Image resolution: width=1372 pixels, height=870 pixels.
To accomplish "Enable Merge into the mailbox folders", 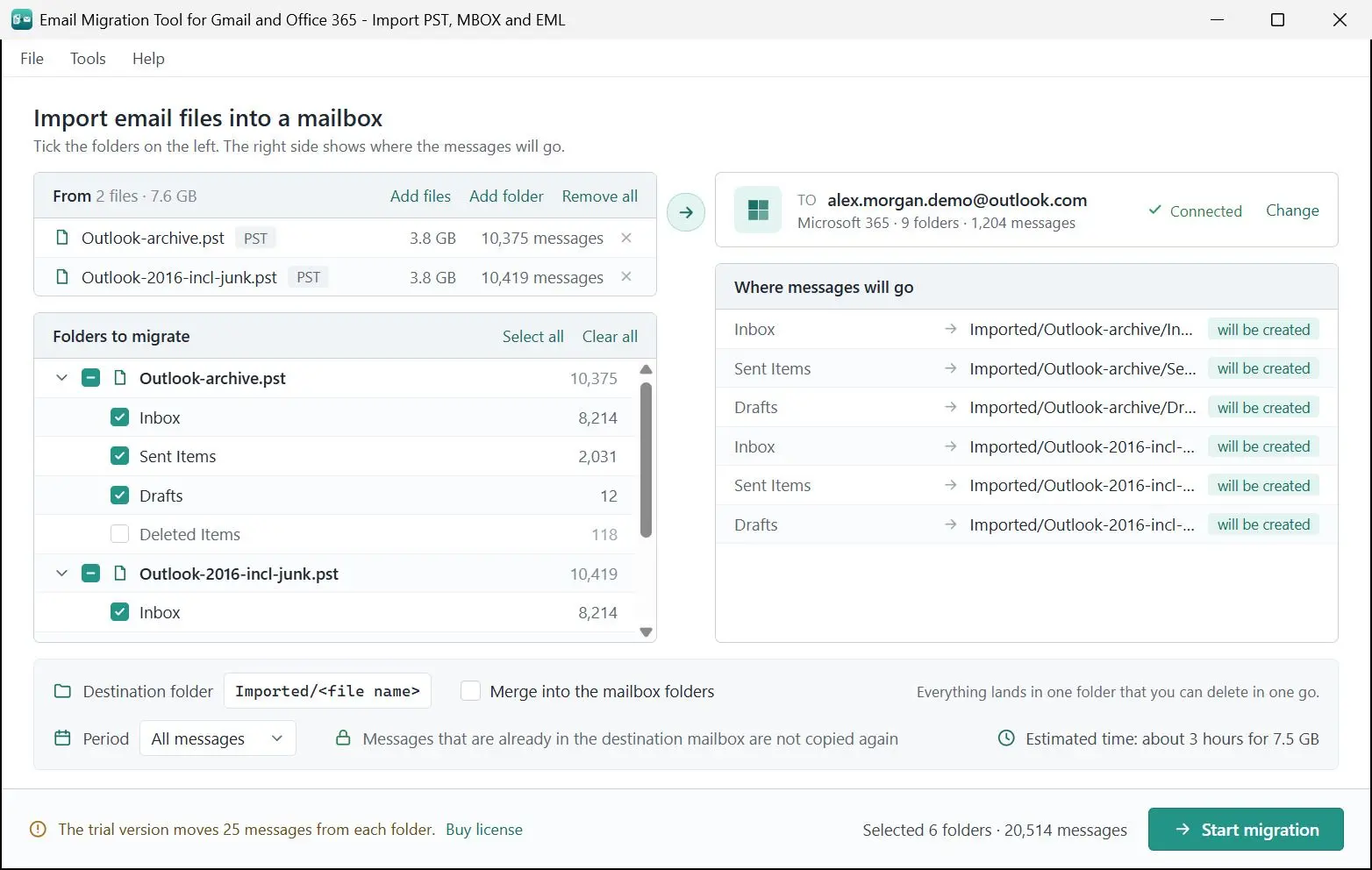I will coord(471,691).
